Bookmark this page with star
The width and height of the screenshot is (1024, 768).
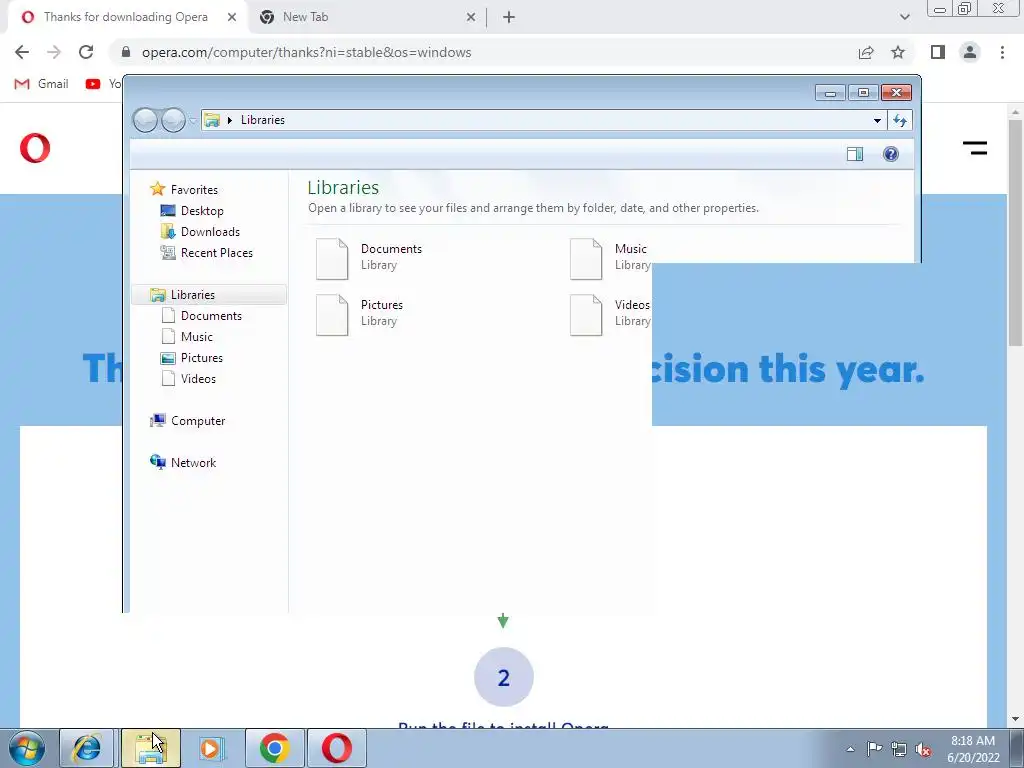(x=898, y=52)
